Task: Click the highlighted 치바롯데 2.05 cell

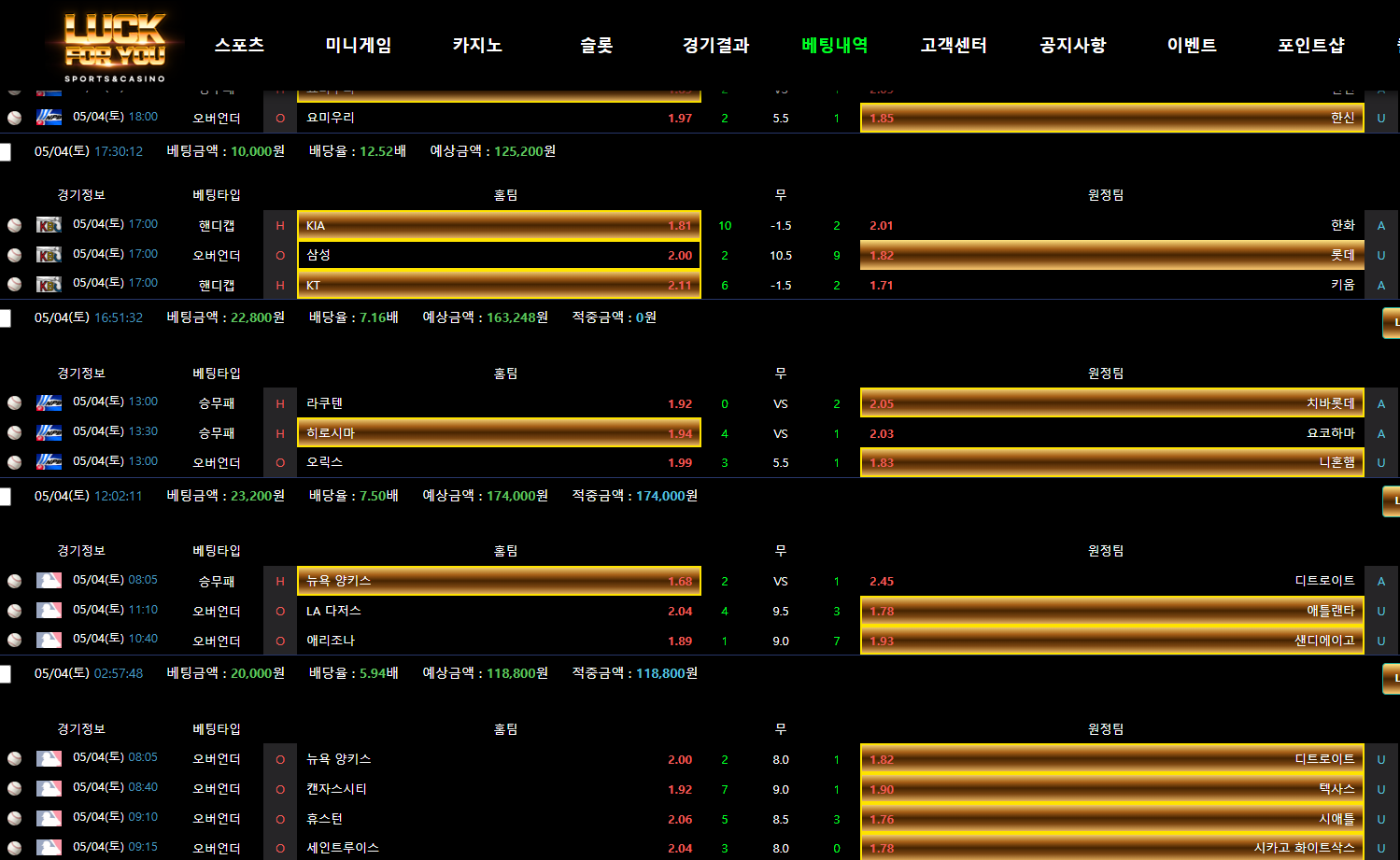Action: click(x=1112, y=403)
